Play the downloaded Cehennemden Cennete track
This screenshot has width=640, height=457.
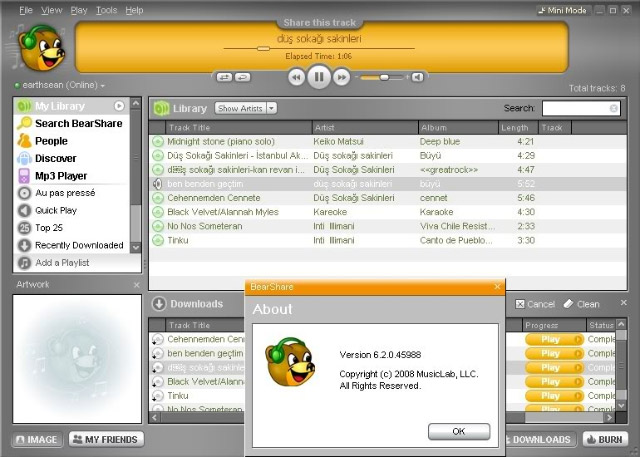coord(554,339)
